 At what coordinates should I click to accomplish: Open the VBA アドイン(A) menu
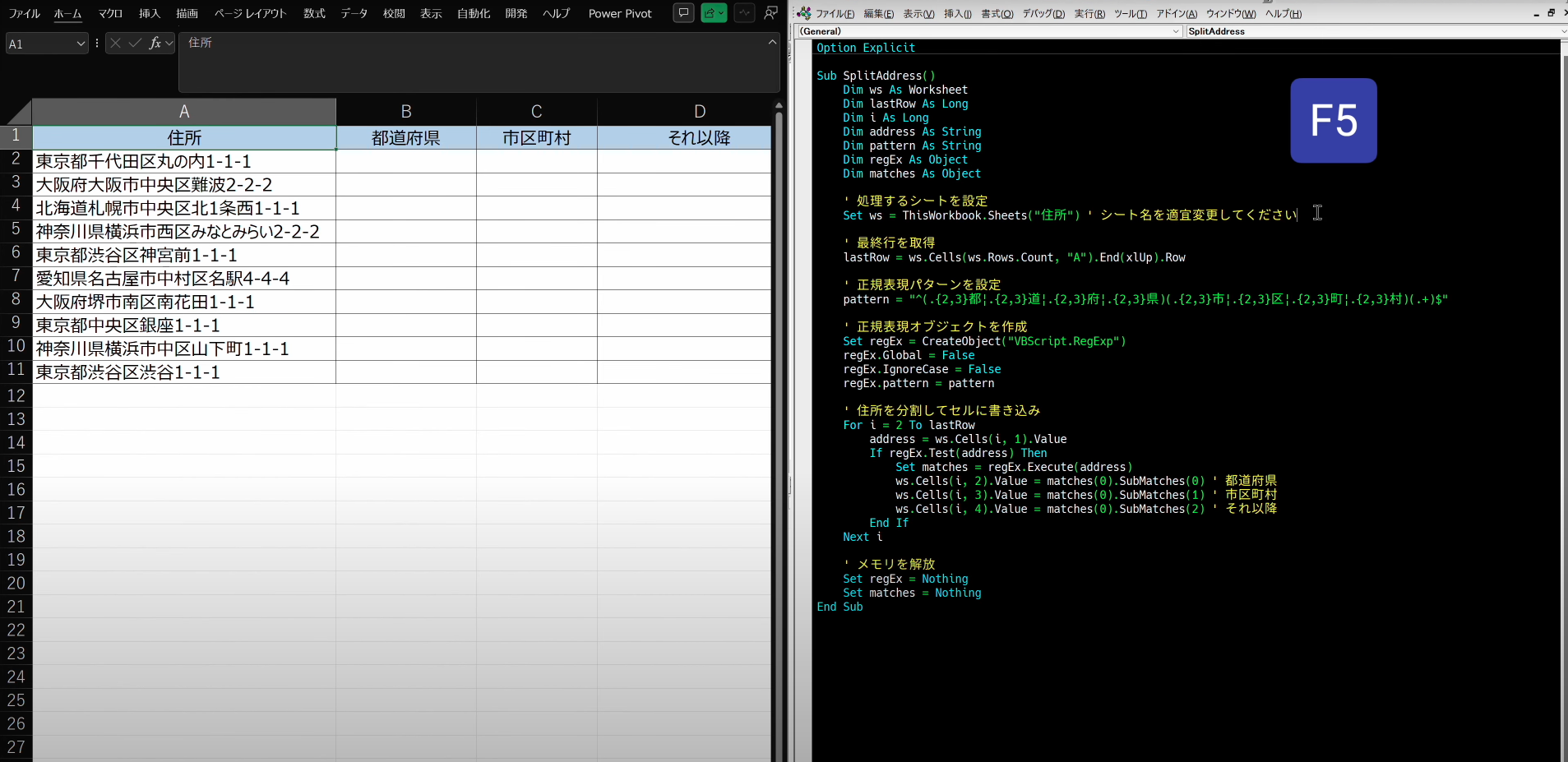pos(1177,14)
